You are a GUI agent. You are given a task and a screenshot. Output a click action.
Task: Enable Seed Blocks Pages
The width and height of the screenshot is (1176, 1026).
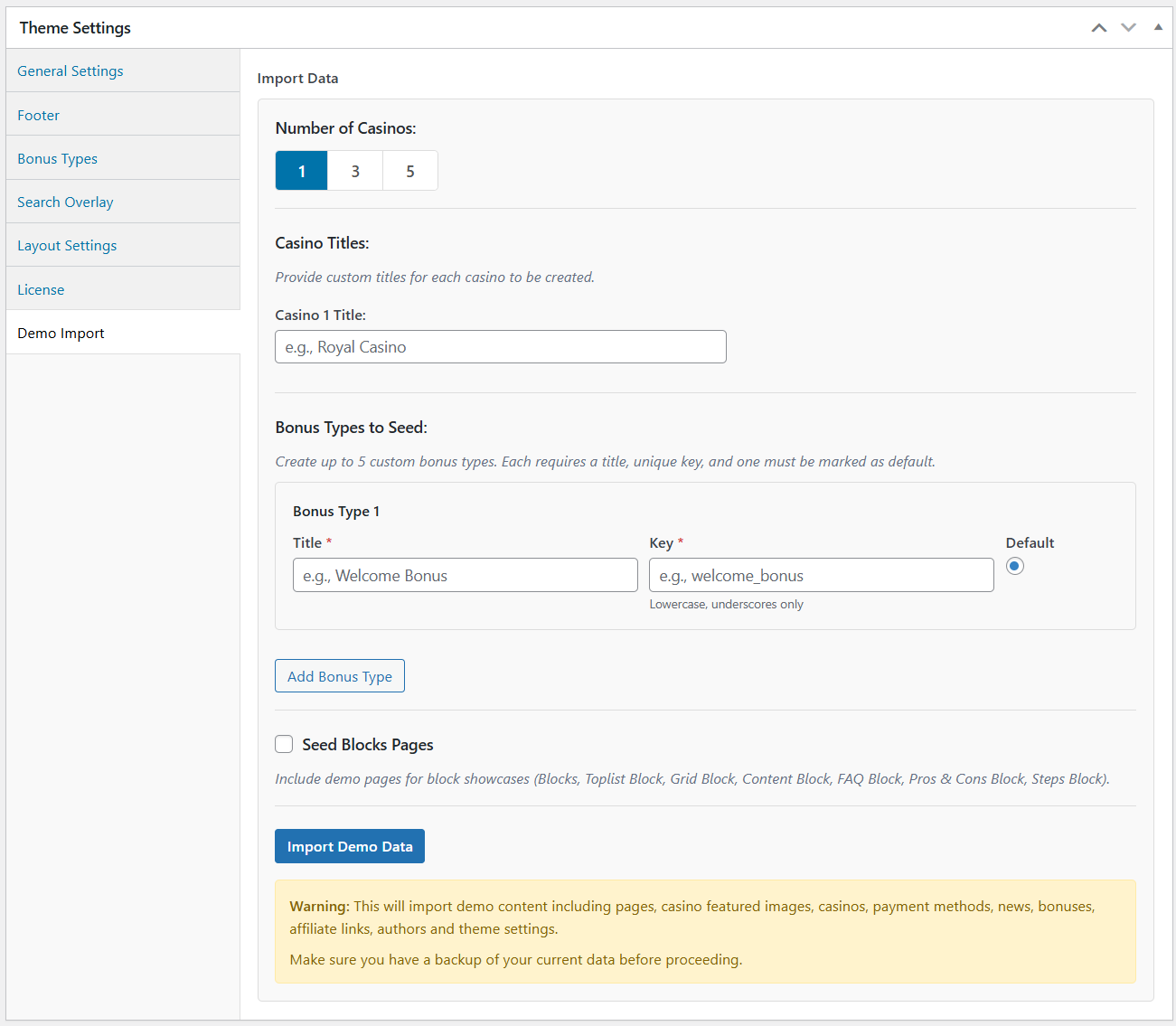[x=284, y=743]
